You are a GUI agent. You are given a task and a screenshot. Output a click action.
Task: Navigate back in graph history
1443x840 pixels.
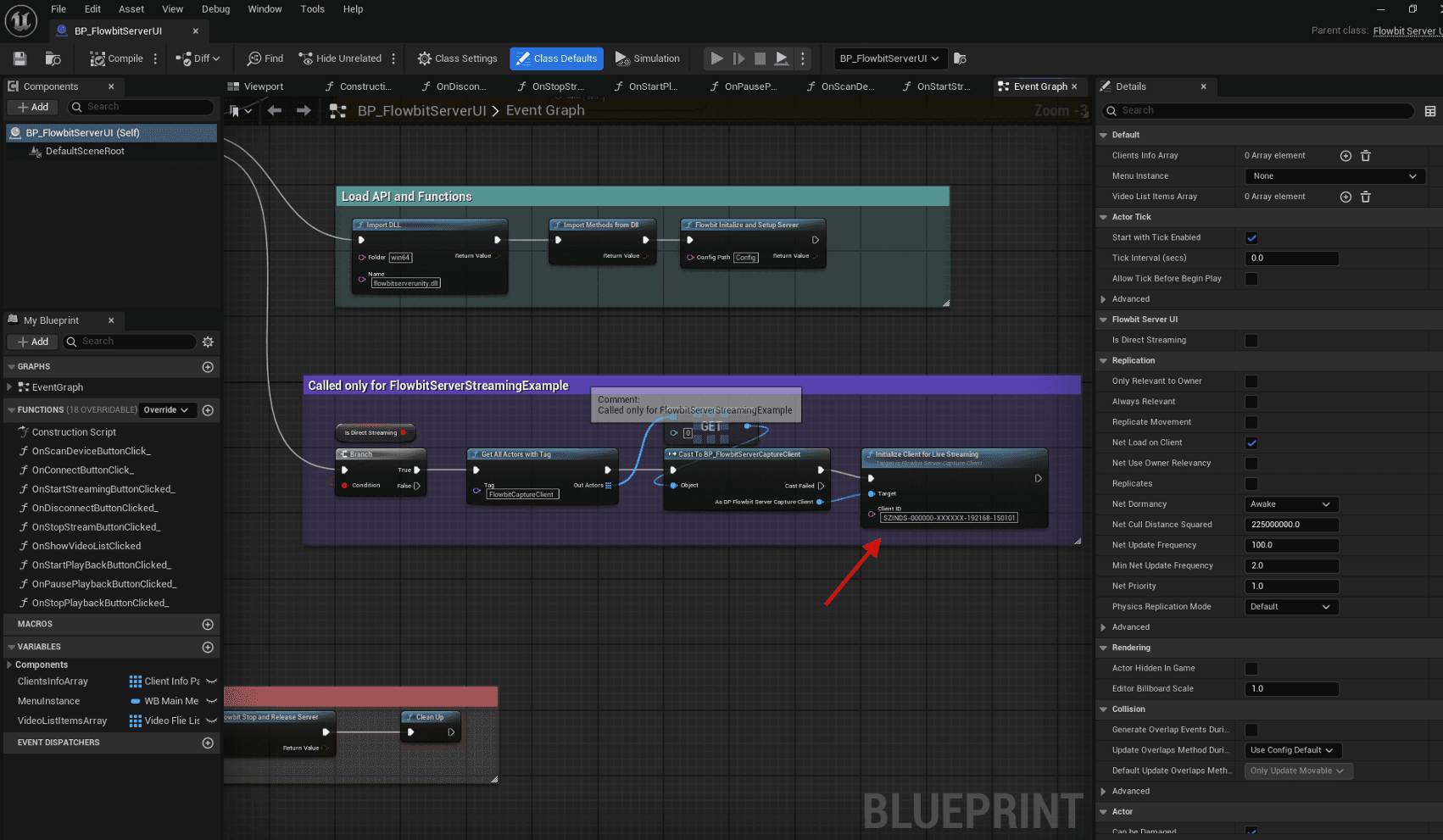274,110
